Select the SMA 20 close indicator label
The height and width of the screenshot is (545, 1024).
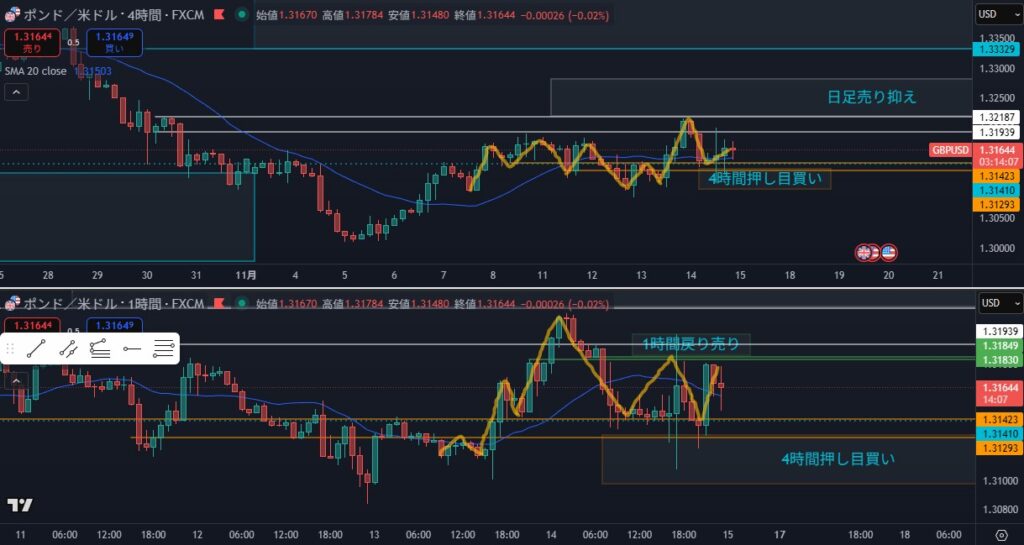coord(36,71)
